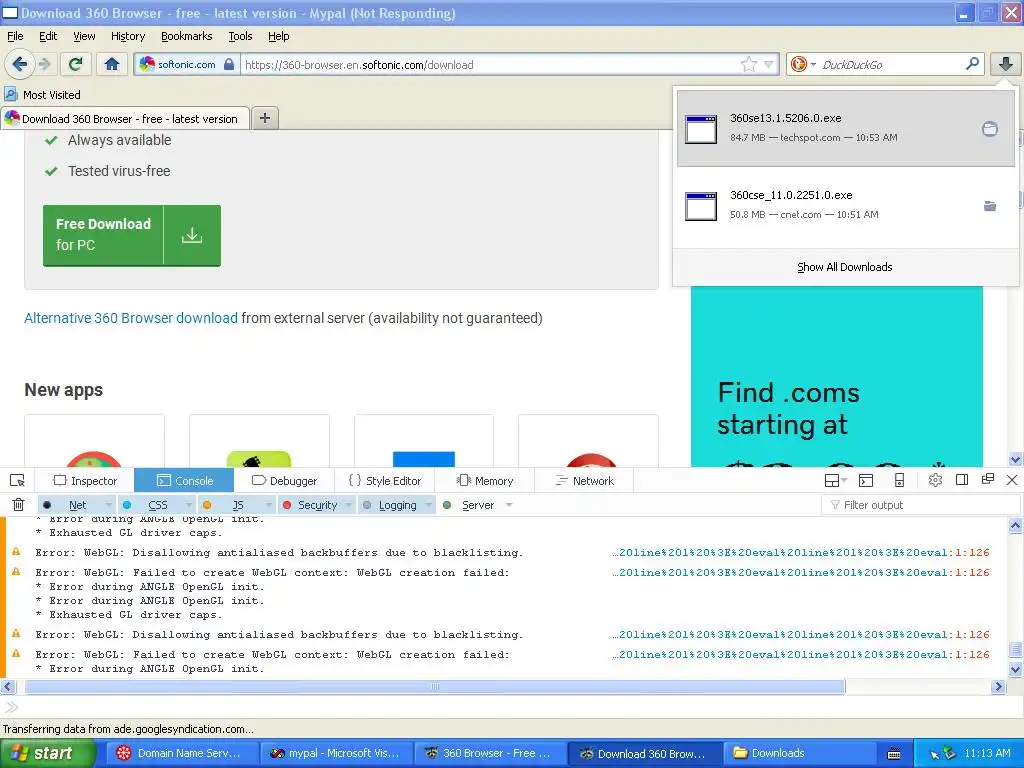Open a new tab with plus button
Image resolution: width=1024 pixels, height=768 pixels.
(x=264, y=118)
